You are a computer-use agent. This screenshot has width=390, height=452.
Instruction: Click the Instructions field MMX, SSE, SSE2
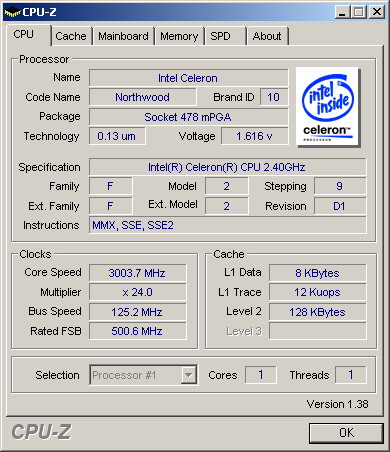[x=227, y=225]
